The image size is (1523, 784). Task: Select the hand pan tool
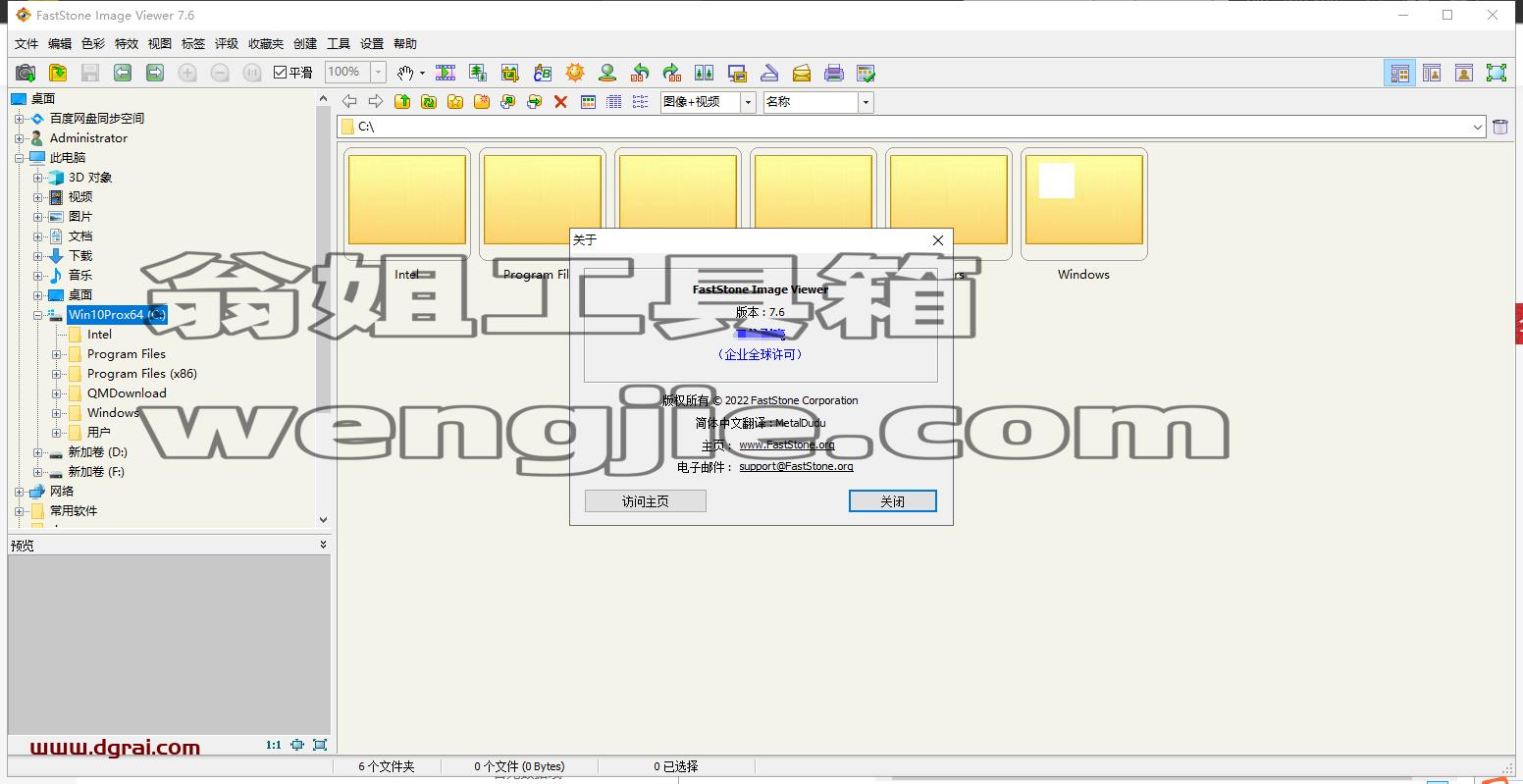(405, 73)
